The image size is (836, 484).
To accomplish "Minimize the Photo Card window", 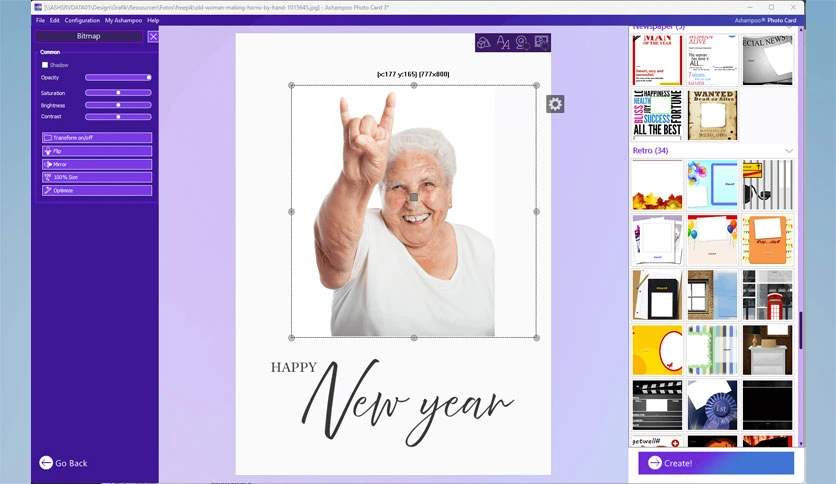I will [x=750, y=7].
